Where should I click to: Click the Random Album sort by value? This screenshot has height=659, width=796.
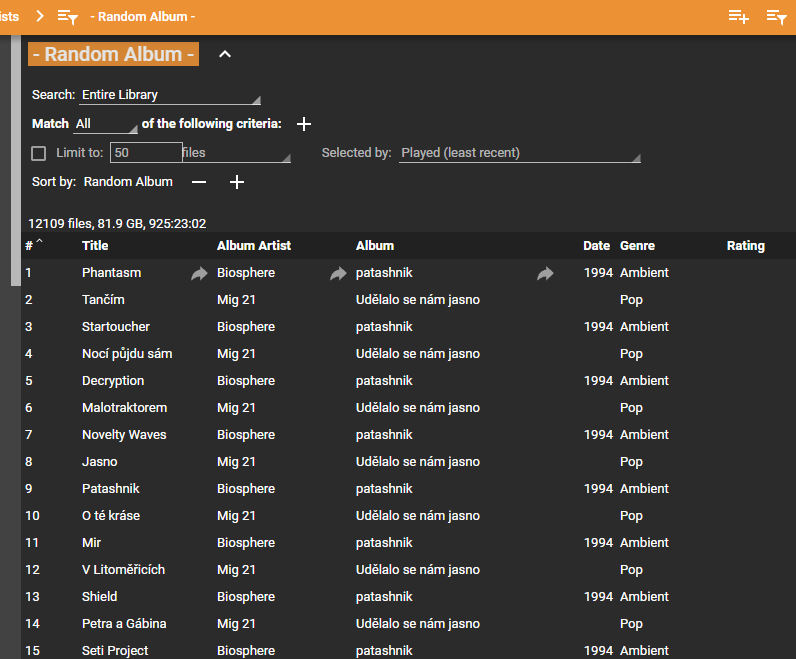(x=128, y=182)
